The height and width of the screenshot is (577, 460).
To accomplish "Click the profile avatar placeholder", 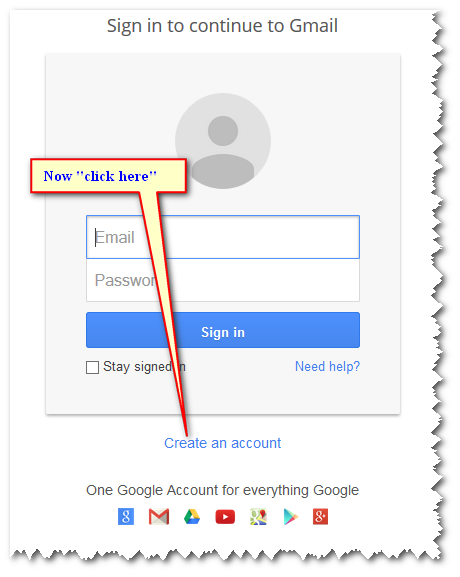I will click(223, 141).
